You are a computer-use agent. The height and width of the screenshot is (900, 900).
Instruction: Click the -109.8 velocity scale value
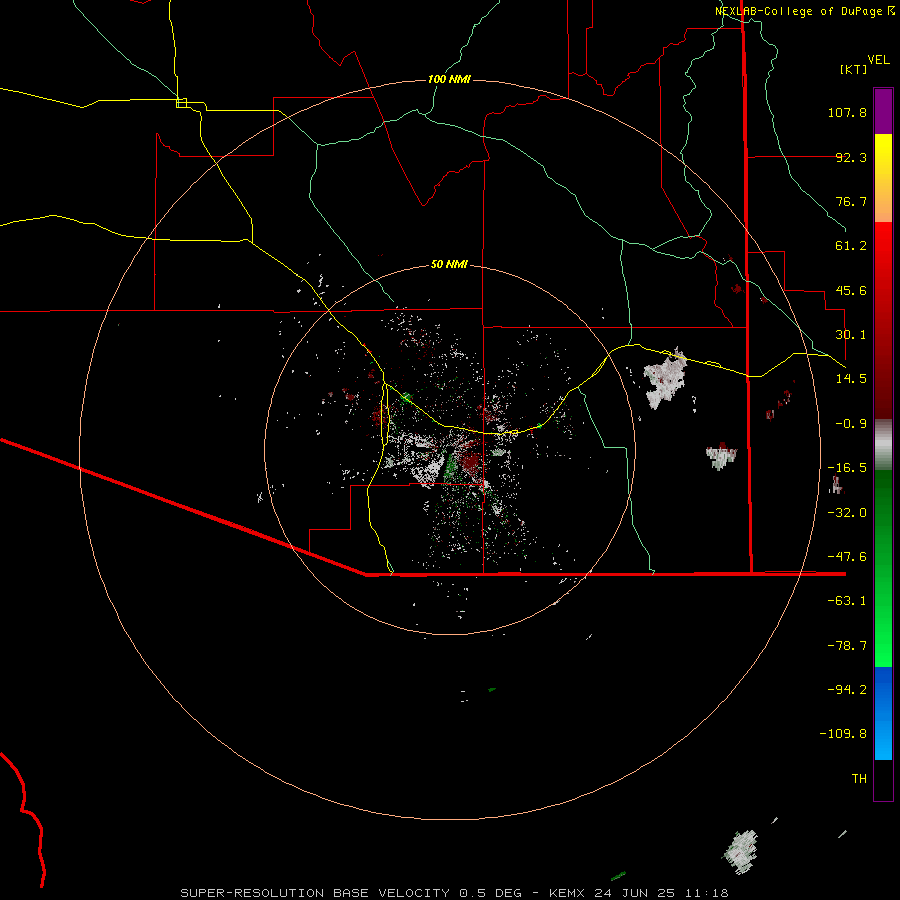click(843, 734)
